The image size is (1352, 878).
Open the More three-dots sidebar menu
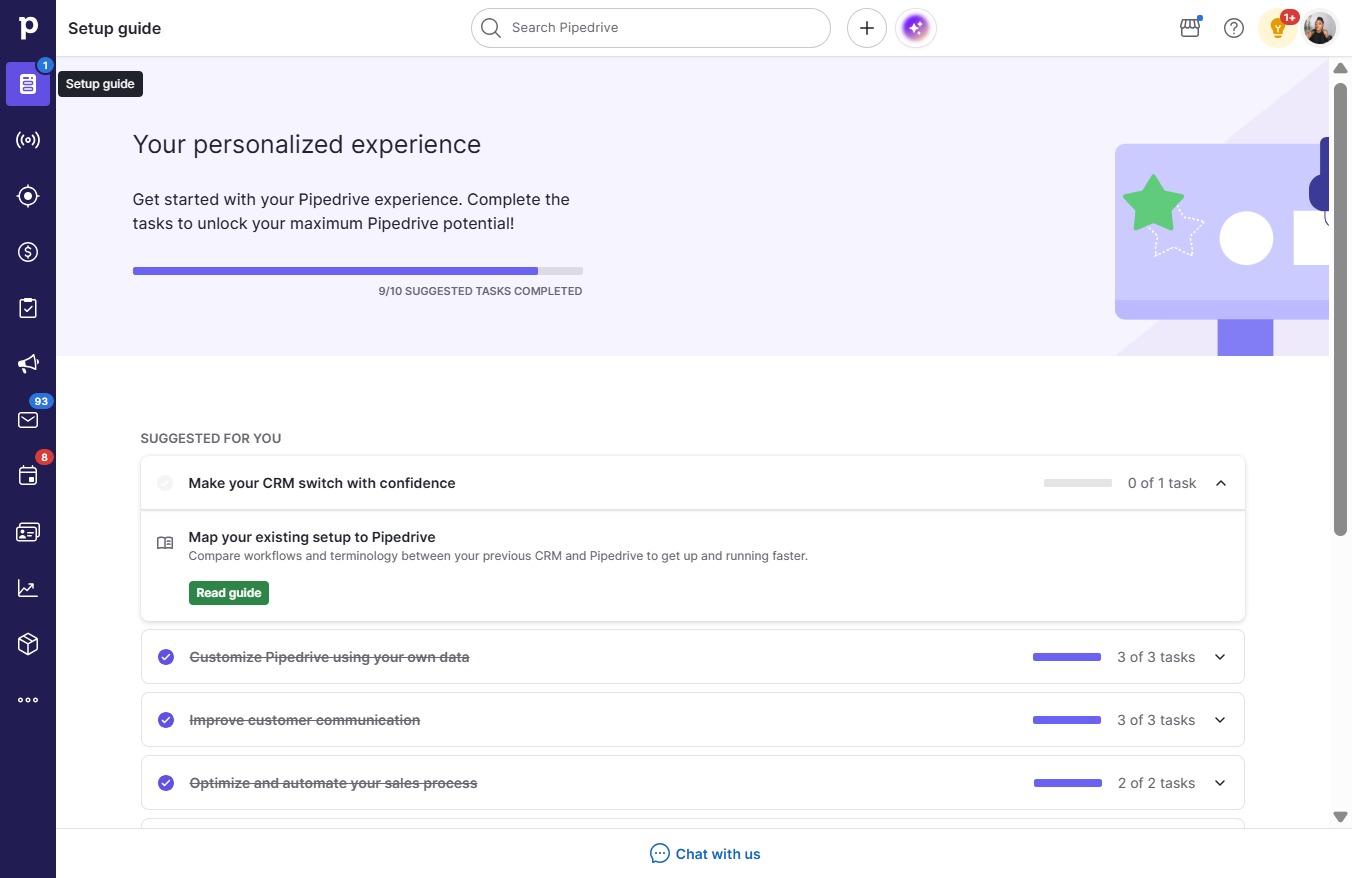point(28,700)
